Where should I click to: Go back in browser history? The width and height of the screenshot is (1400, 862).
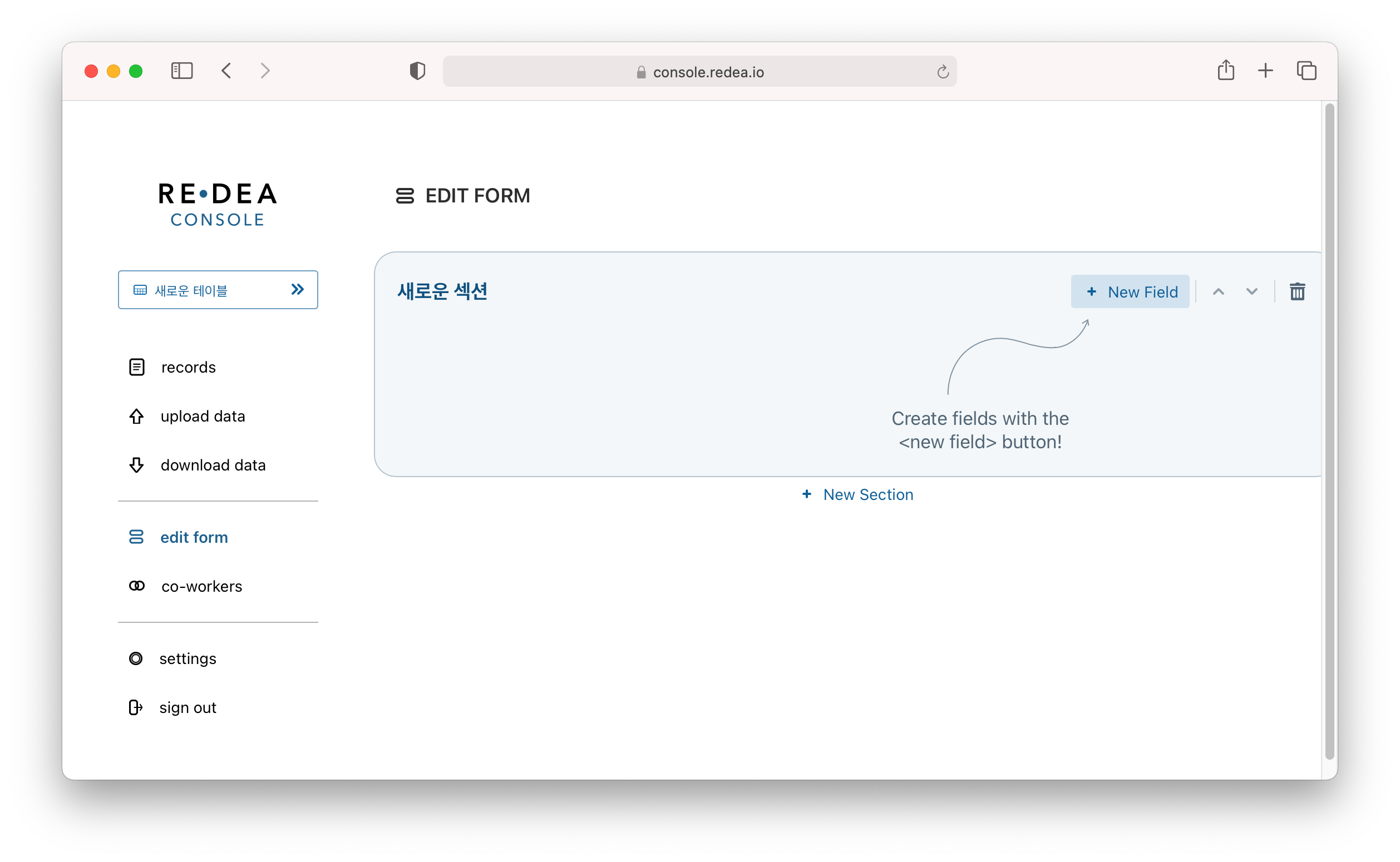226,71
